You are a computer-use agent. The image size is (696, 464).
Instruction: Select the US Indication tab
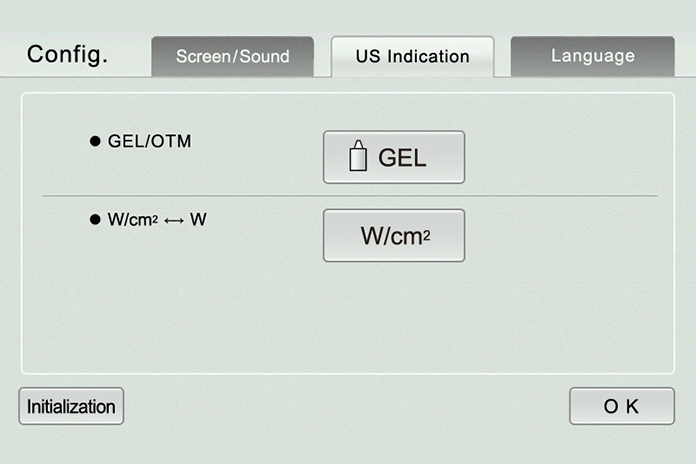(412, 56)
